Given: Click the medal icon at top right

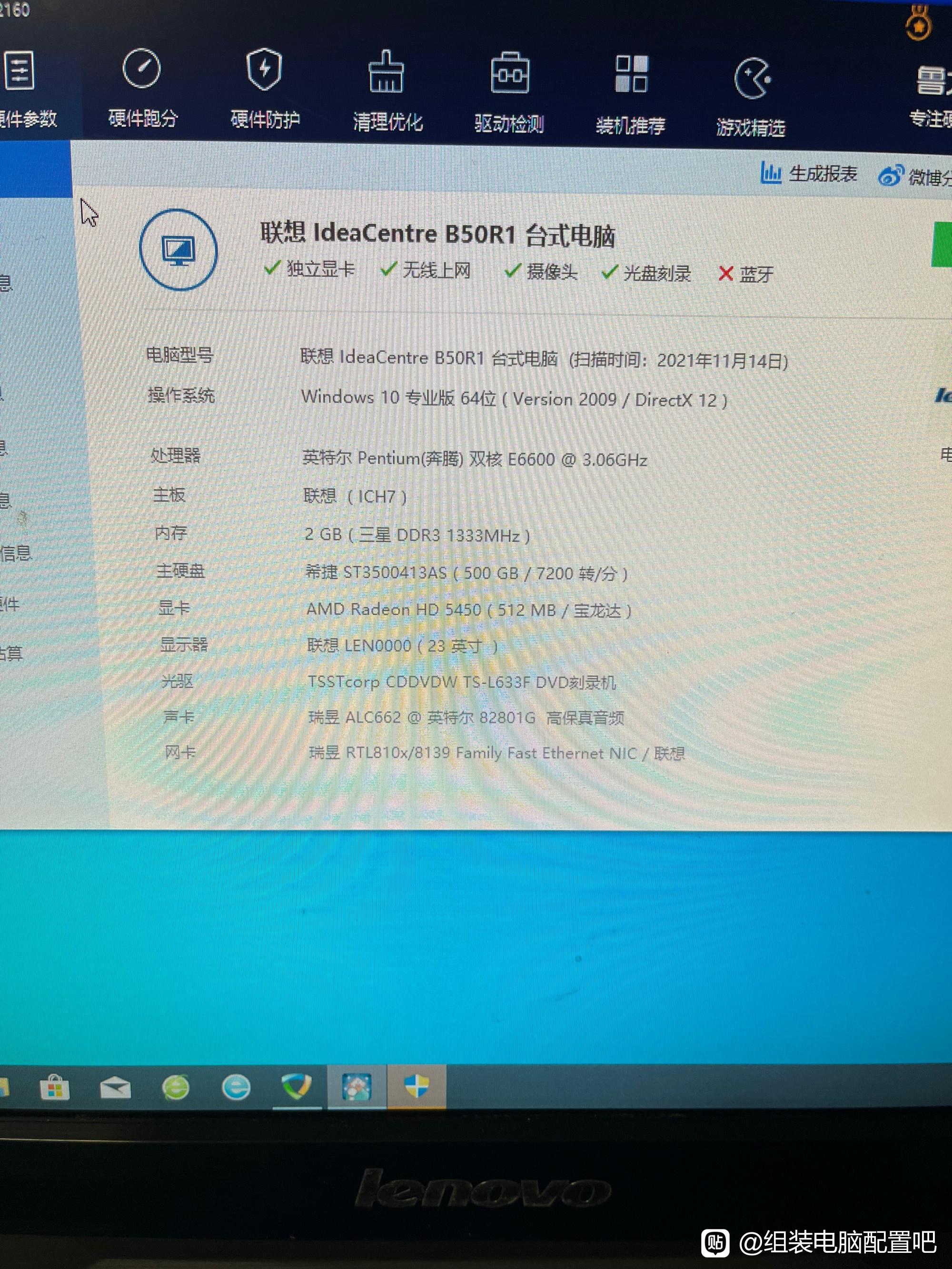Looking at the screenshot, I should pos(918,23).
